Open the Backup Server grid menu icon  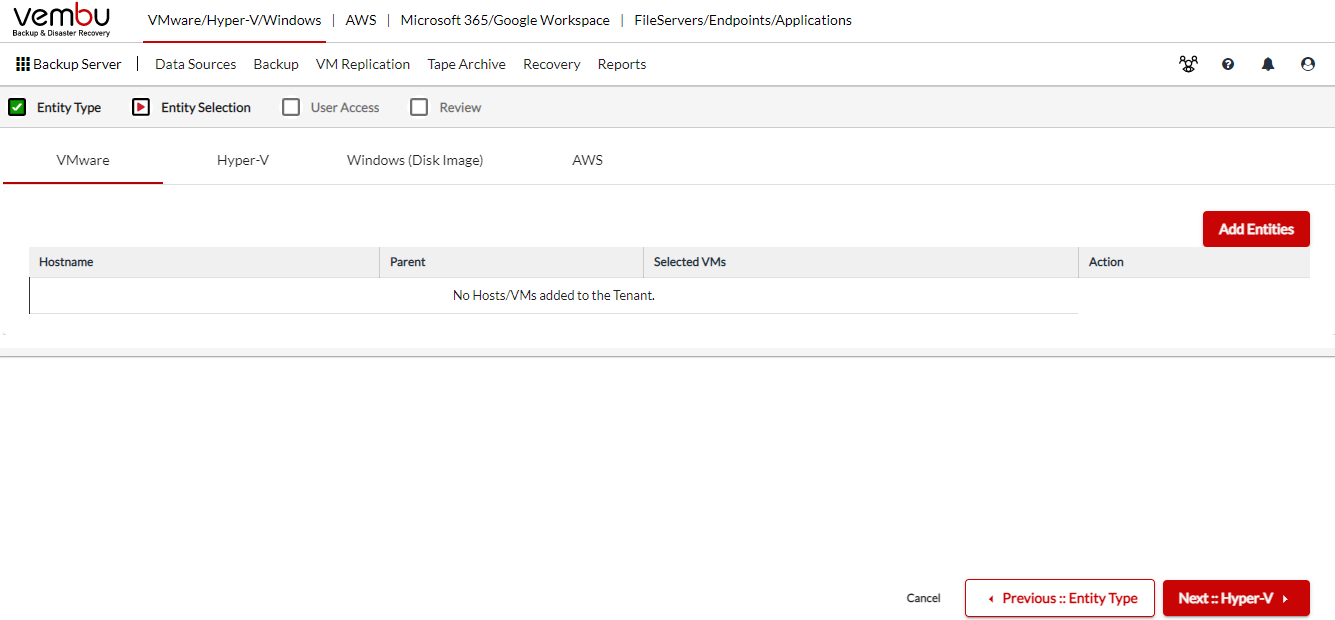(23, 64)
